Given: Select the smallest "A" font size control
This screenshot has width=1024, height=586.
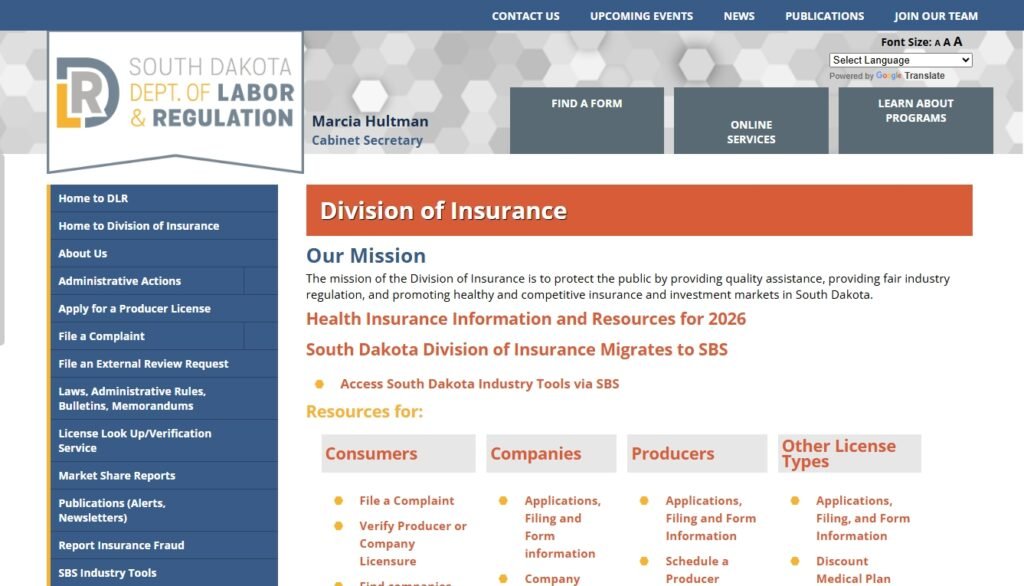Looking at the screenshot, I should coord(937,42).
